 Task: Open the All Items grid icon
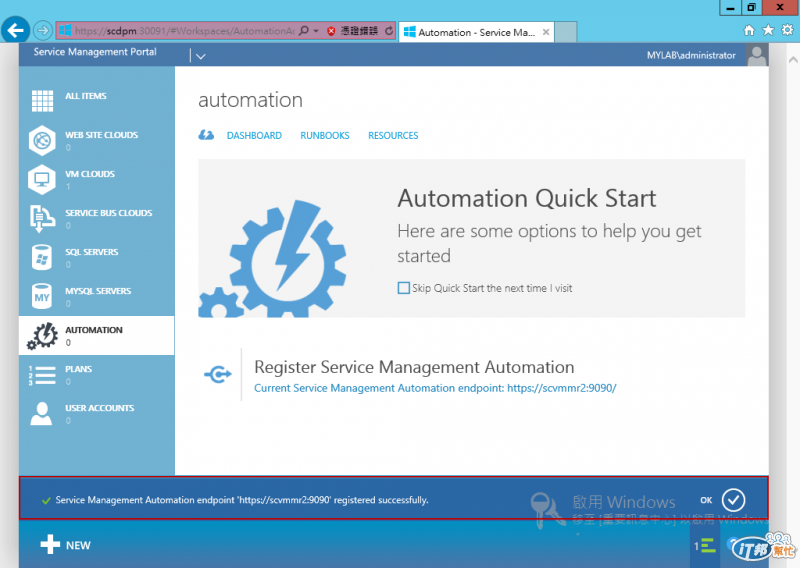(x=42, y=101)
